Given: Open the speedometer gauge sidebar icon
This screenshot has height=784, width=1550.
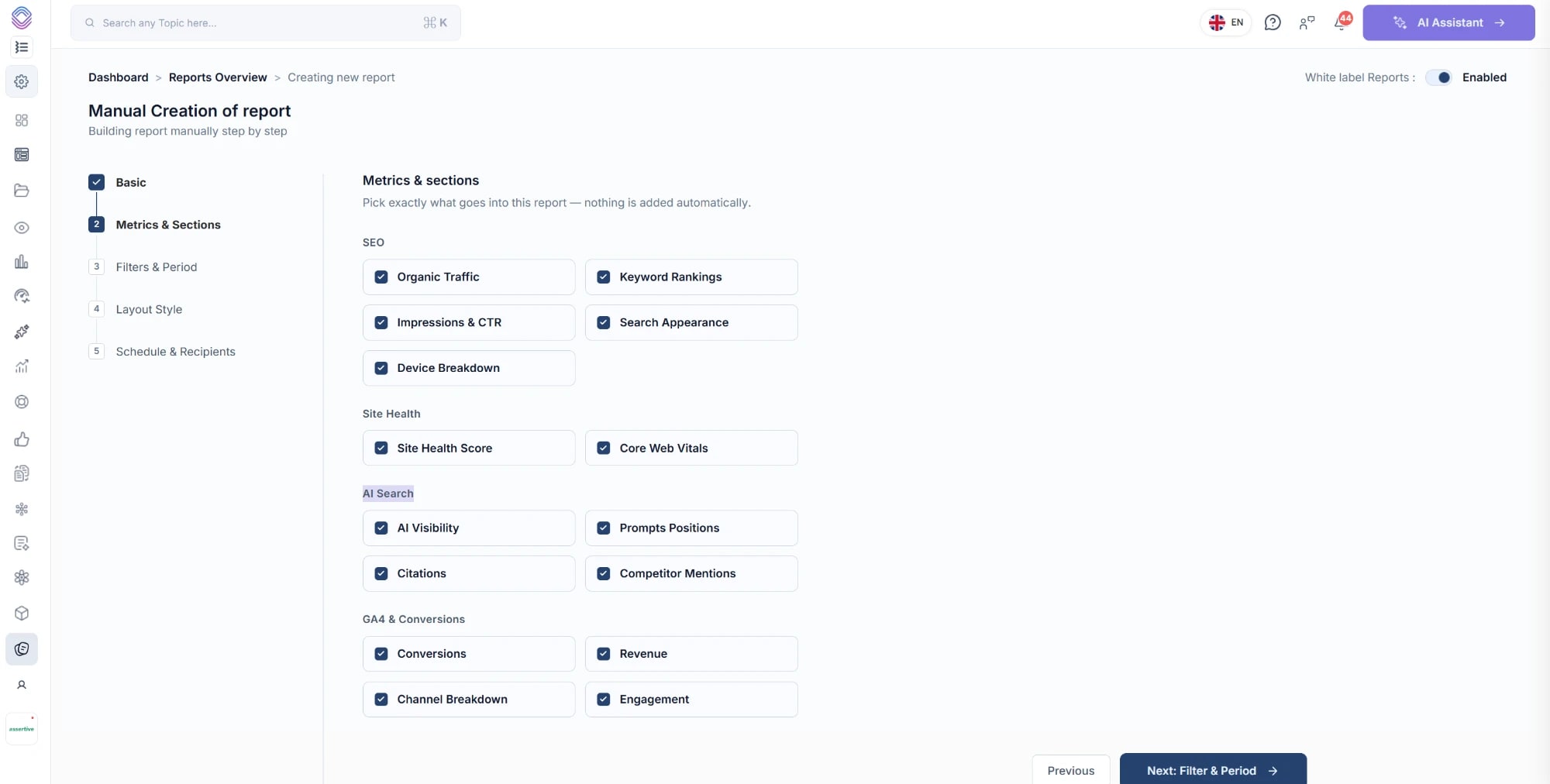Looking at the screenshot, I should (22, 296).
